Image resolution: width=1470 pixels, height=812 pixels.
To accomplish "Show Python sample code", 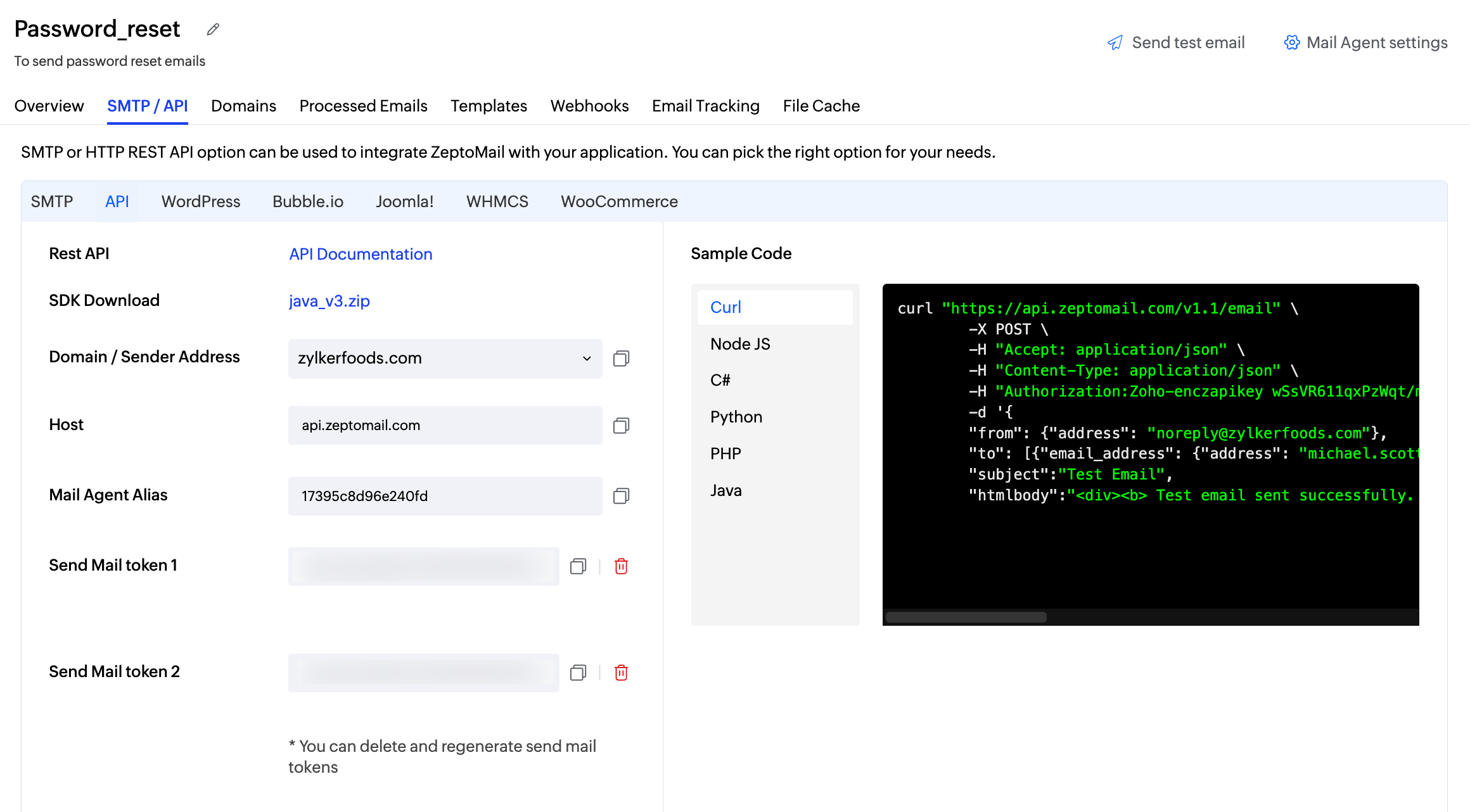I will [736, 417].
